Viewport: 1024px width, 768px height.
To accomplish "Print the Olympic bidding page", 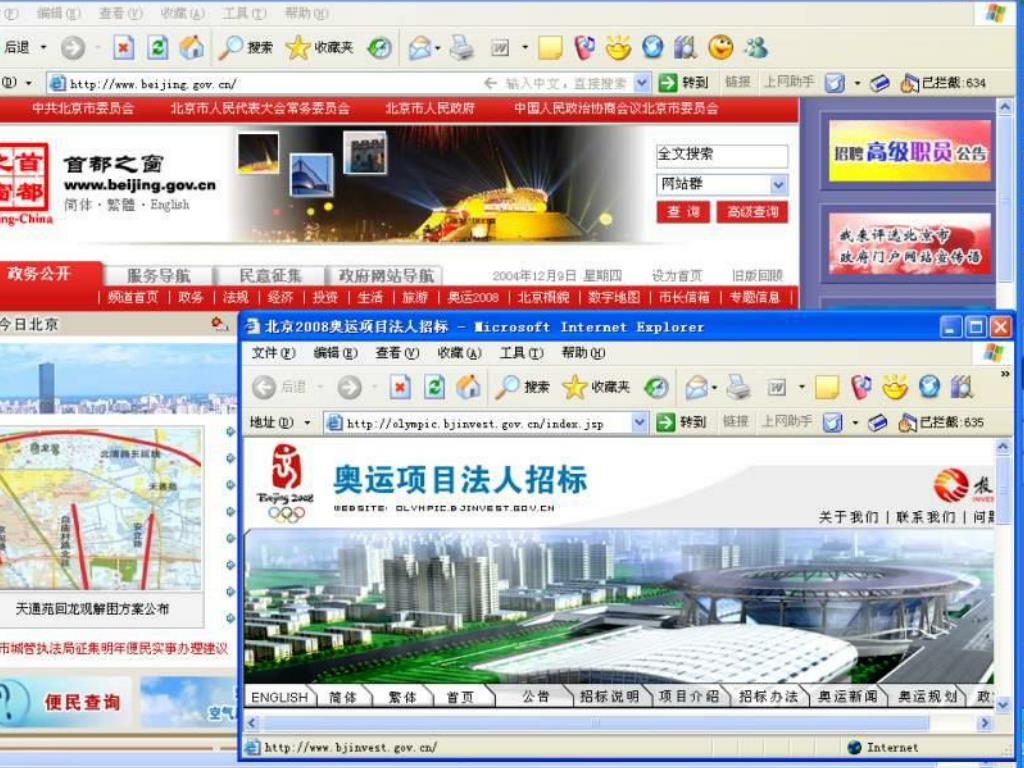I will (739, 388).
